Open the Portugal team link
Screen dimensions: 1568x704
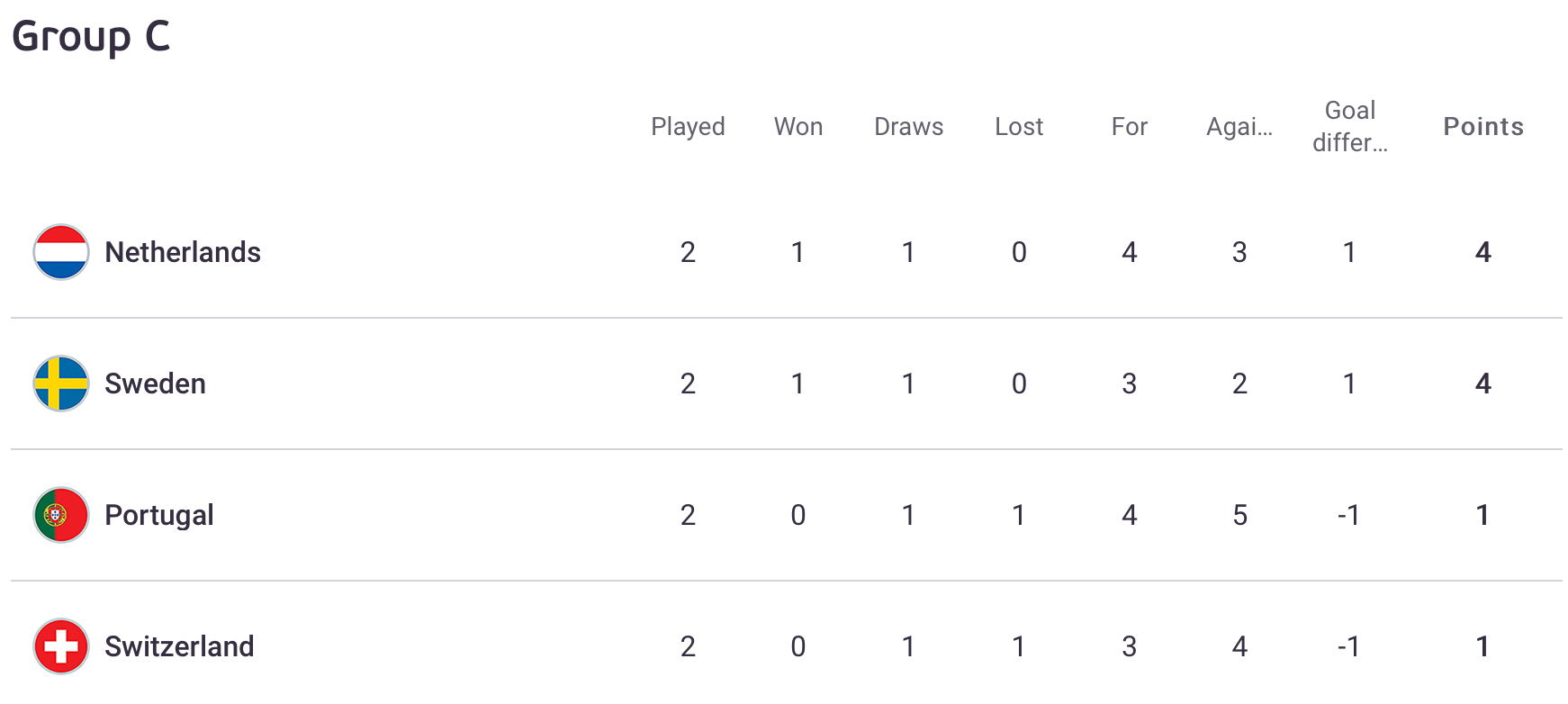pos(159,515)
